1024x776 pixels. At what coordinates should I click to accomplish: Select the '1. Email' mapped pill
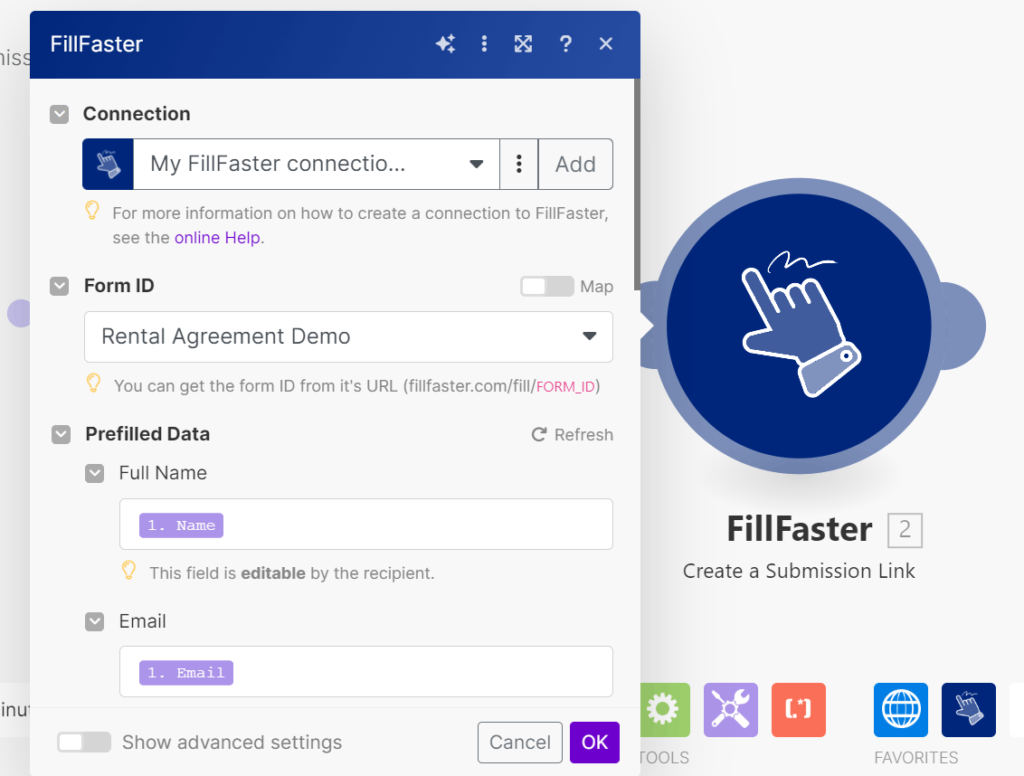186,673
